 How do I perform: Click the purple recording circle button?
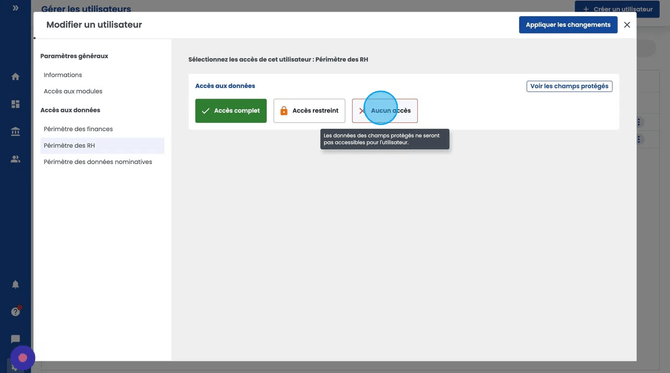[x=23, y=358]
